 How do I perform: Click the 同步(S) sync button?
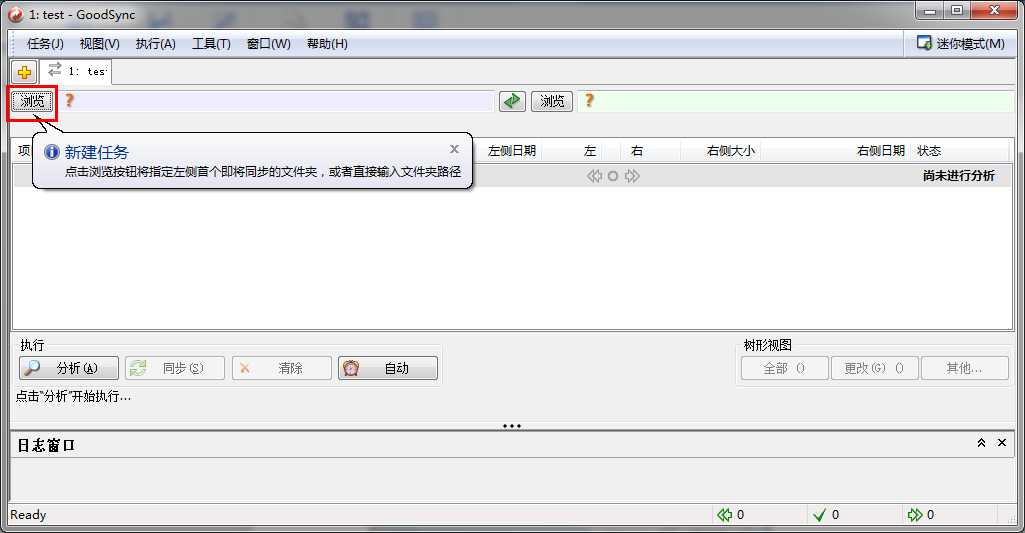tap(175, 368)
